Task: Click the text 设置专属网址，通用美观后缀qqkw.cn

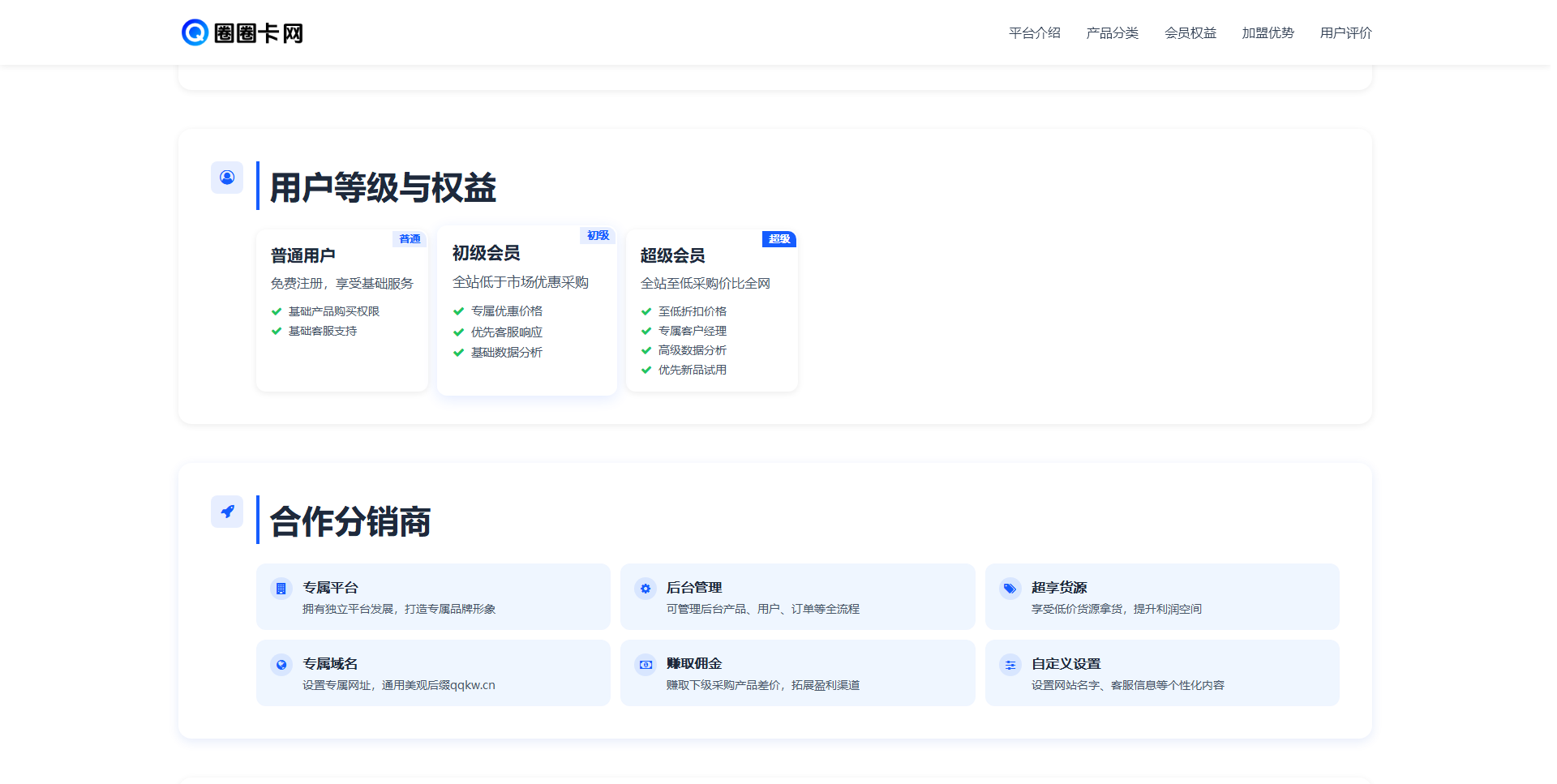Action: coord(398,684)
